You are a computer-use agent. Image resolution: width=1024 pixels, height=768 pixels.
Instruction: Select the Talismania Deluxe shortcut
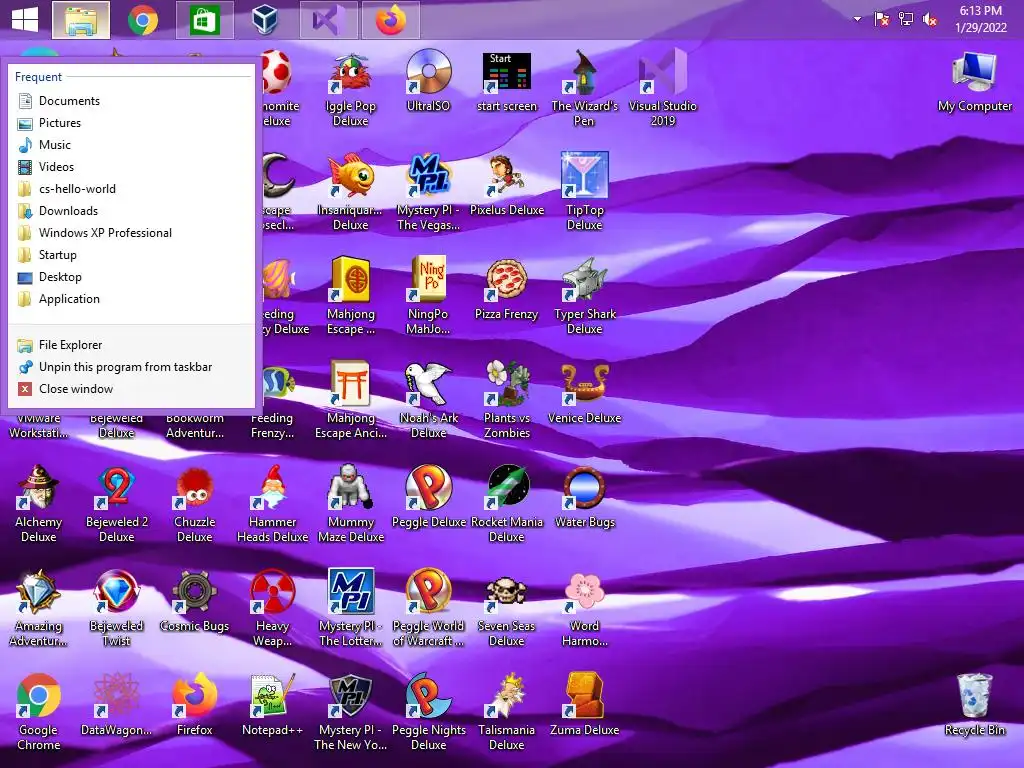507,712
